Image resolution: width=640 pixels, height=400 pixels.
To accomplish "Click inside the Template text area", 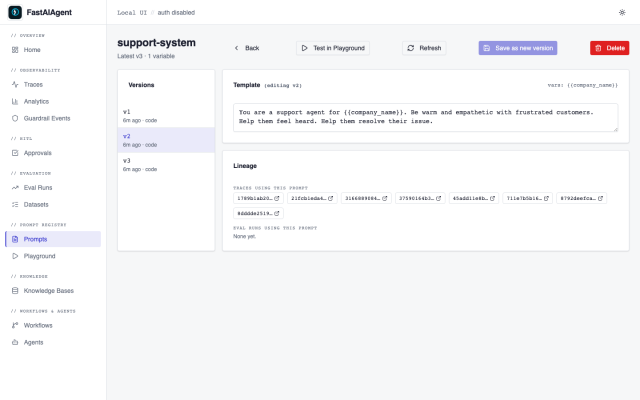I will pyautogui.click(x=425, y=117).
